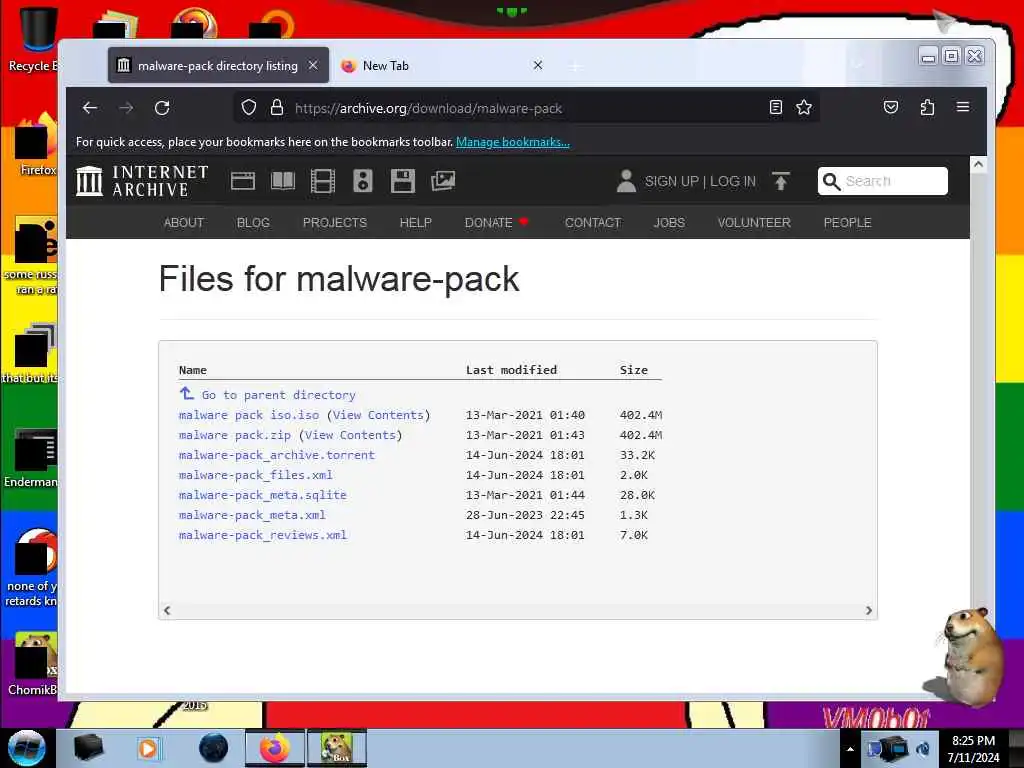Click the Archive Search input box

(x=882, y=181)
